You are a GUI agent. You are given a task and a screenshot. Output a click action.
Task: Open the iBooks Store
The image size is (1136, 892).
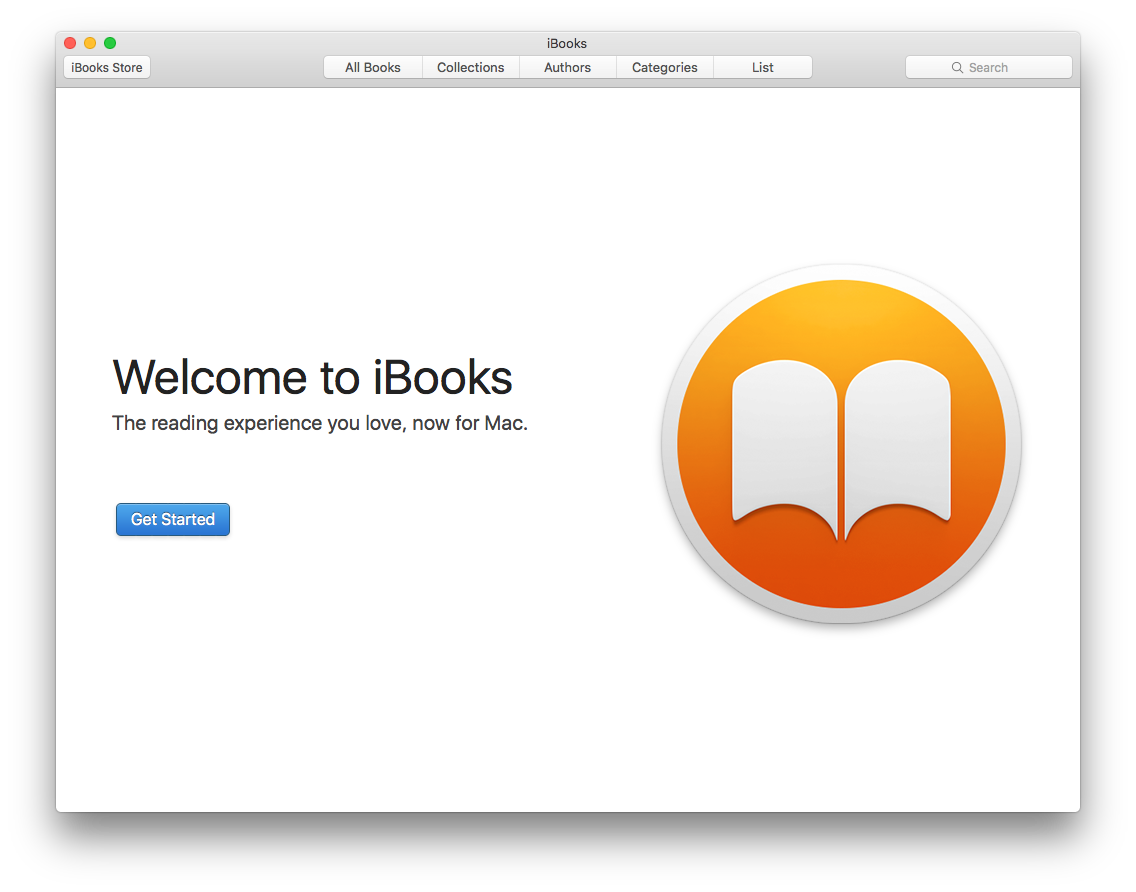(x=106, y=67)
